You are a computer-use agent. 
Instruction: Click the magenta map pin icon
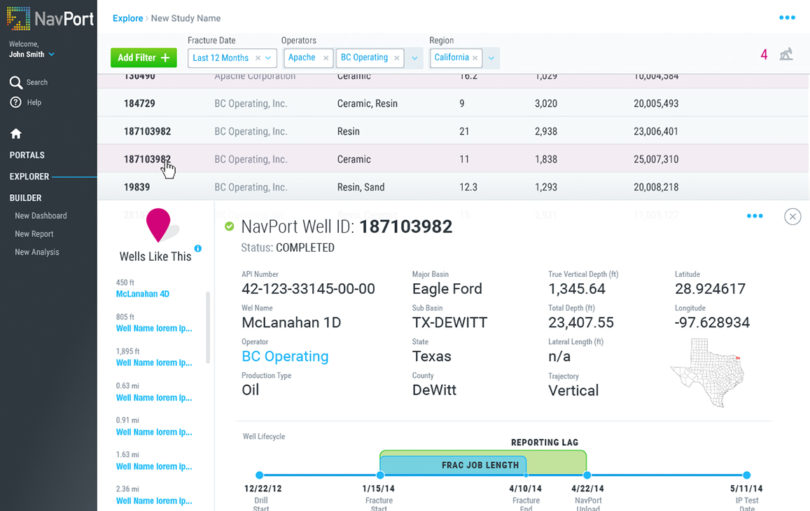click(x=159, y=225)
